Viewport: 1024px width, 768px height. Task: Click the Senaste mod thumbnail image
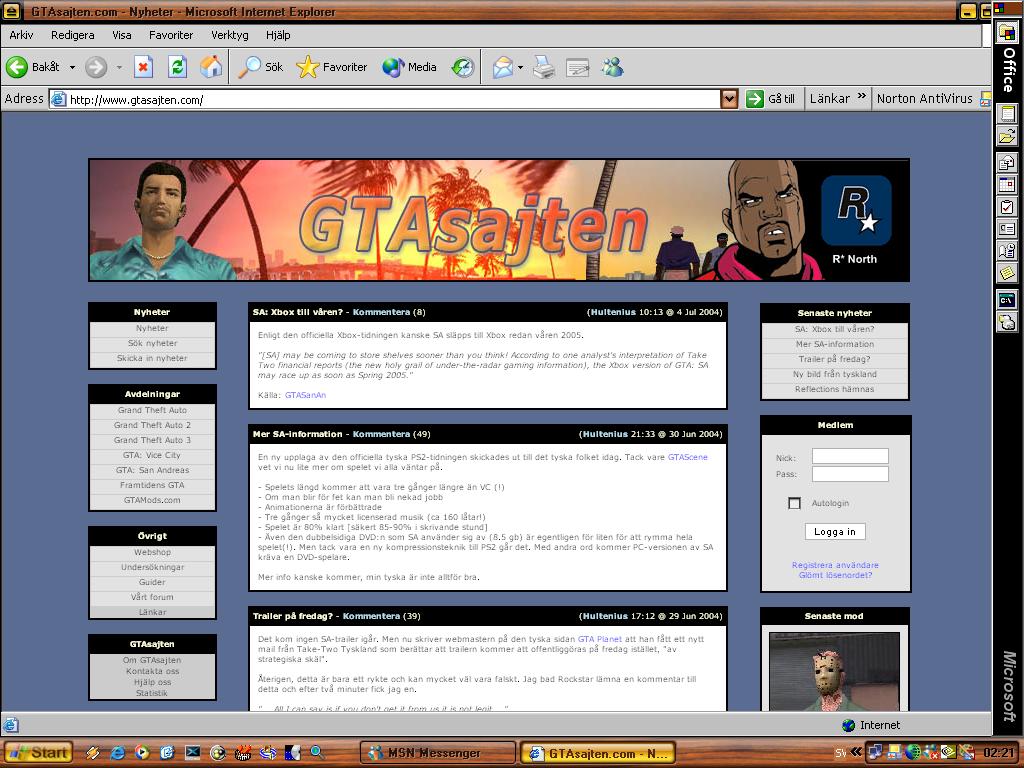[x=834, y=671]
